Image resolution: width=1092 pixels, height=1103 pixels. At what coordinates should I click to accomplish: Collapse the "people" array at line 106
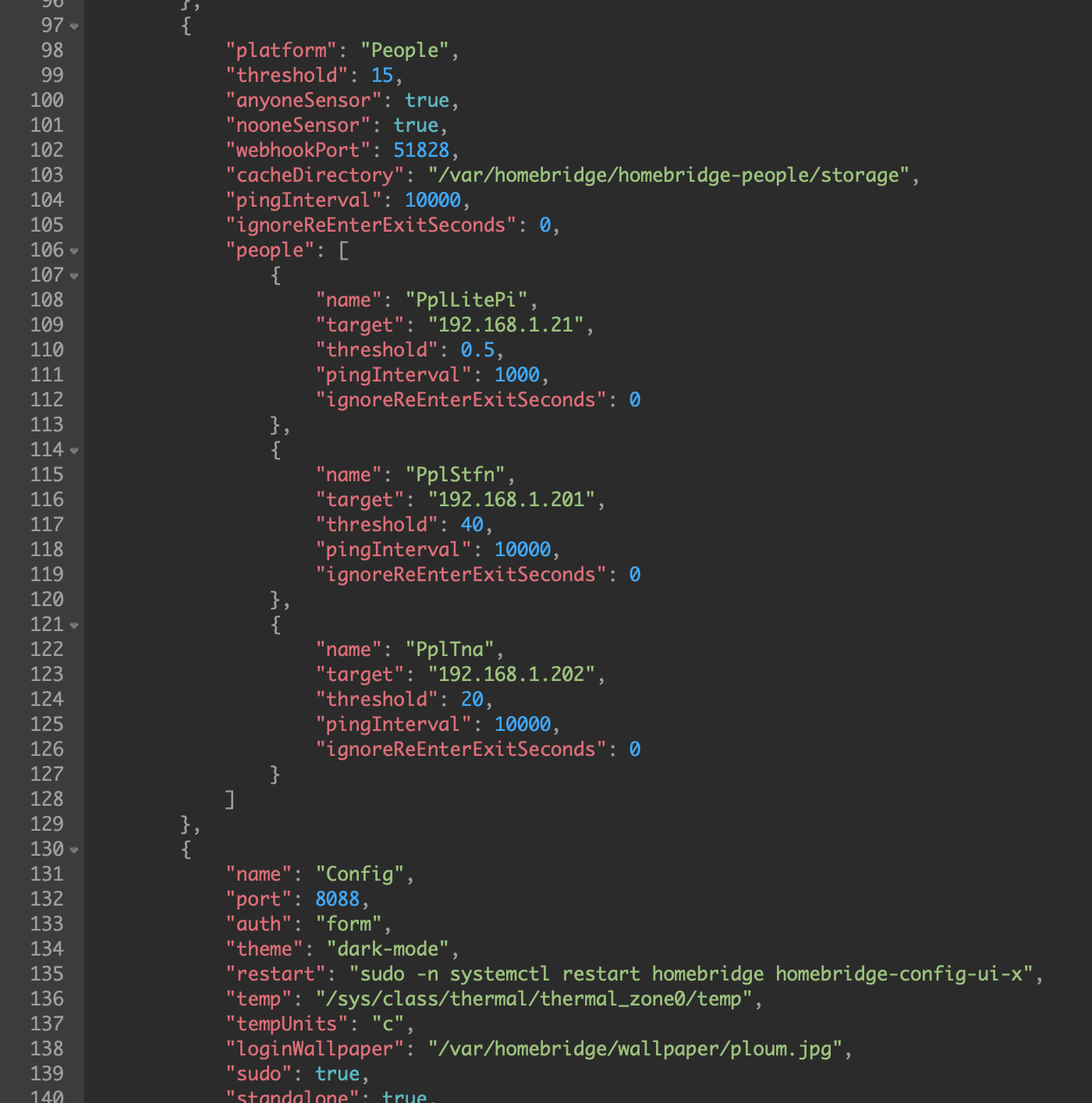(74, 250)
